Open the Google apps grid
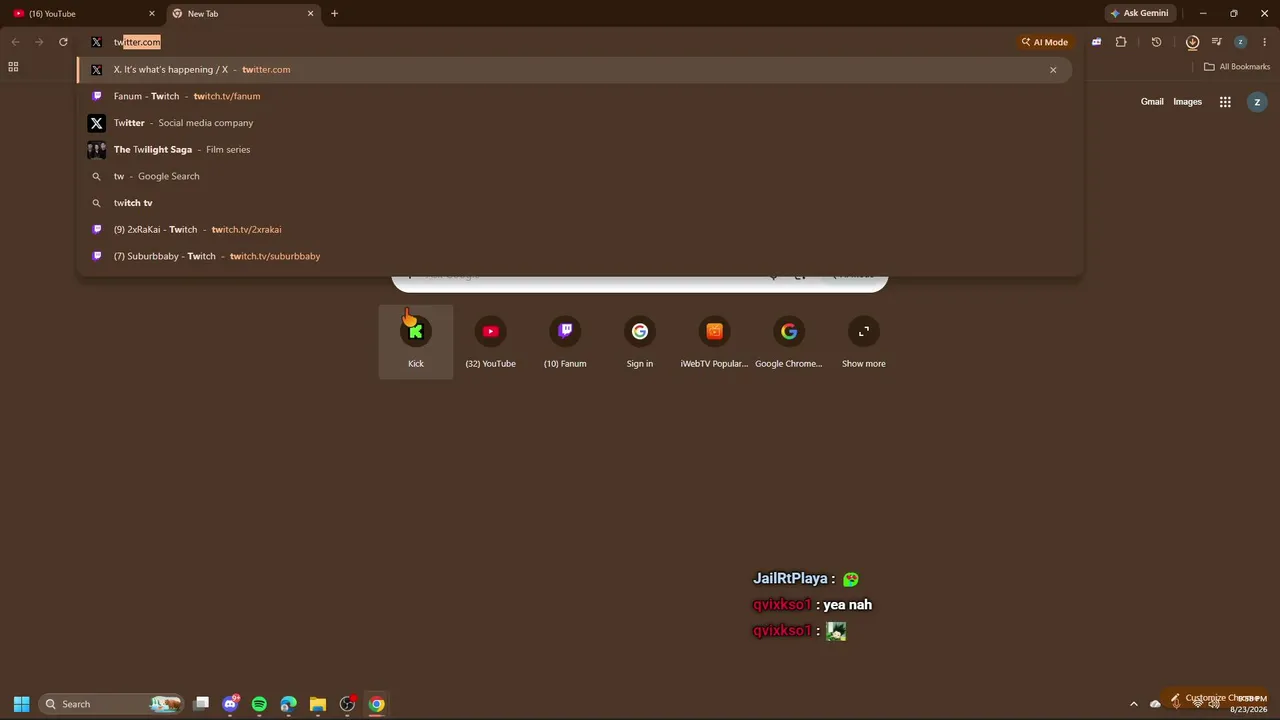 pyautogui.click(x=1225, y=102)
